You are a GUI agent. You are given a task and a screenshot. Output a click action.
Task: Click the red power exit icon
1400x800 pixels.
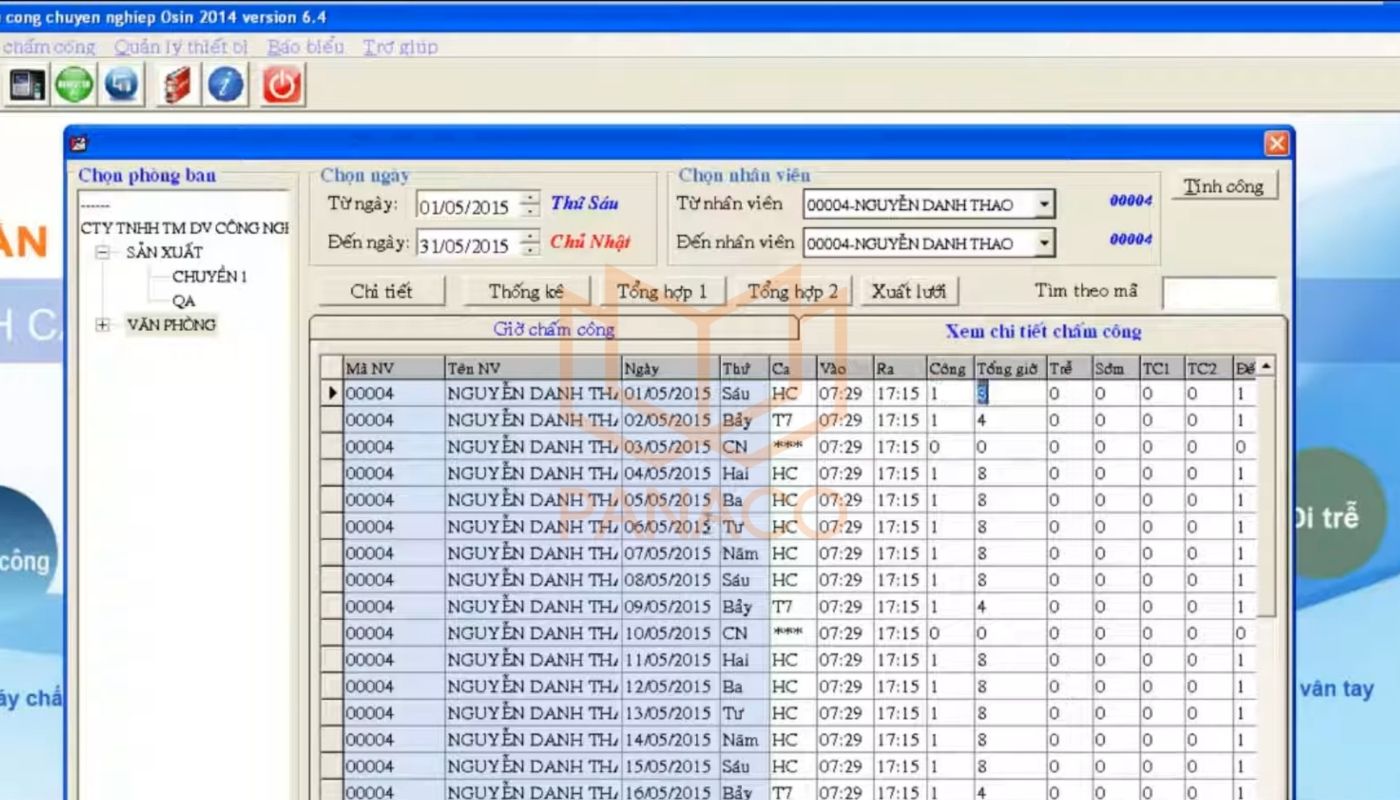pyautogui.click(x=281, y=85)
